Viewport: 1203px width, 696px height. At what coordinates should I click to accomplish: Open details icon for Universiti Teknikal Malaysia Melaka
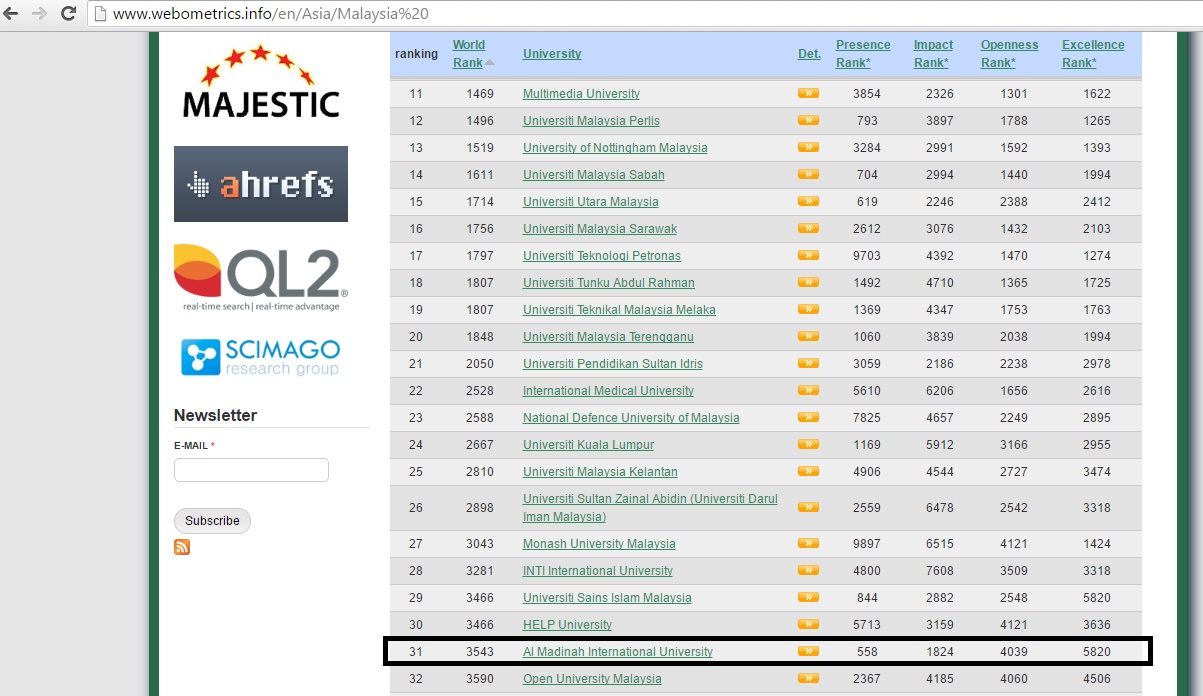(808, 309)
